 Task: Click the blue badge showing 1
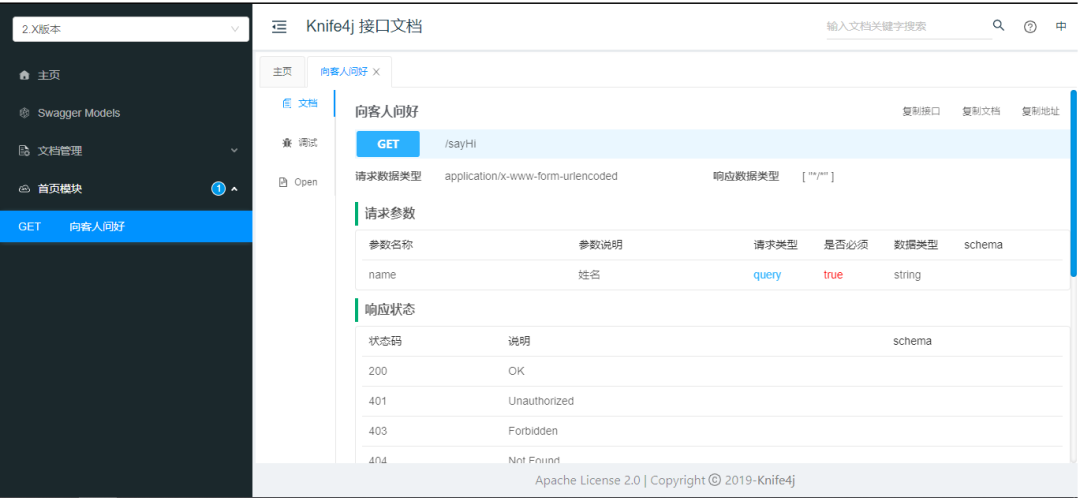tap(218, 189)
